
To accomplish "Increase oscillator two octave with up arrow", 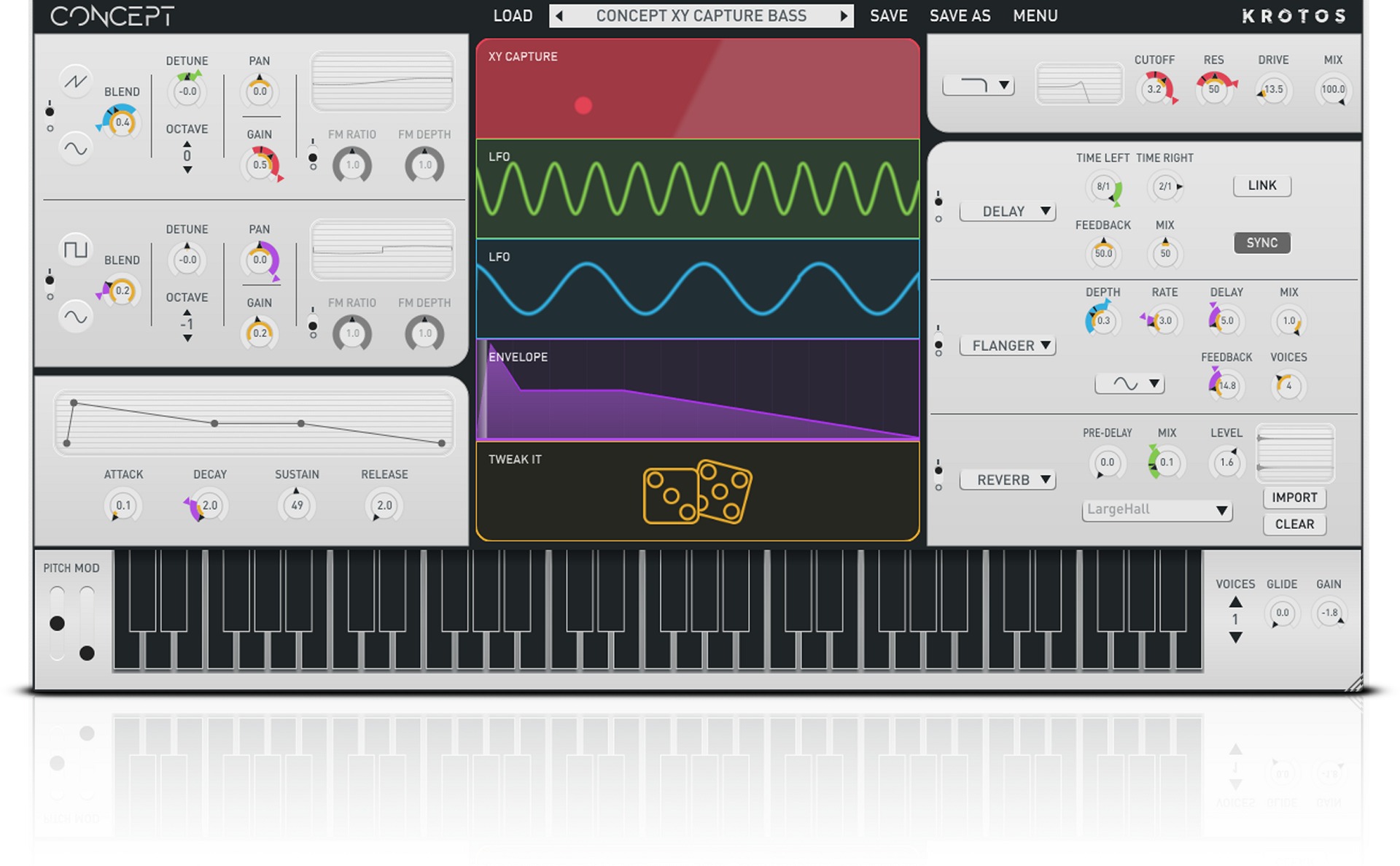I will [187, 312].
